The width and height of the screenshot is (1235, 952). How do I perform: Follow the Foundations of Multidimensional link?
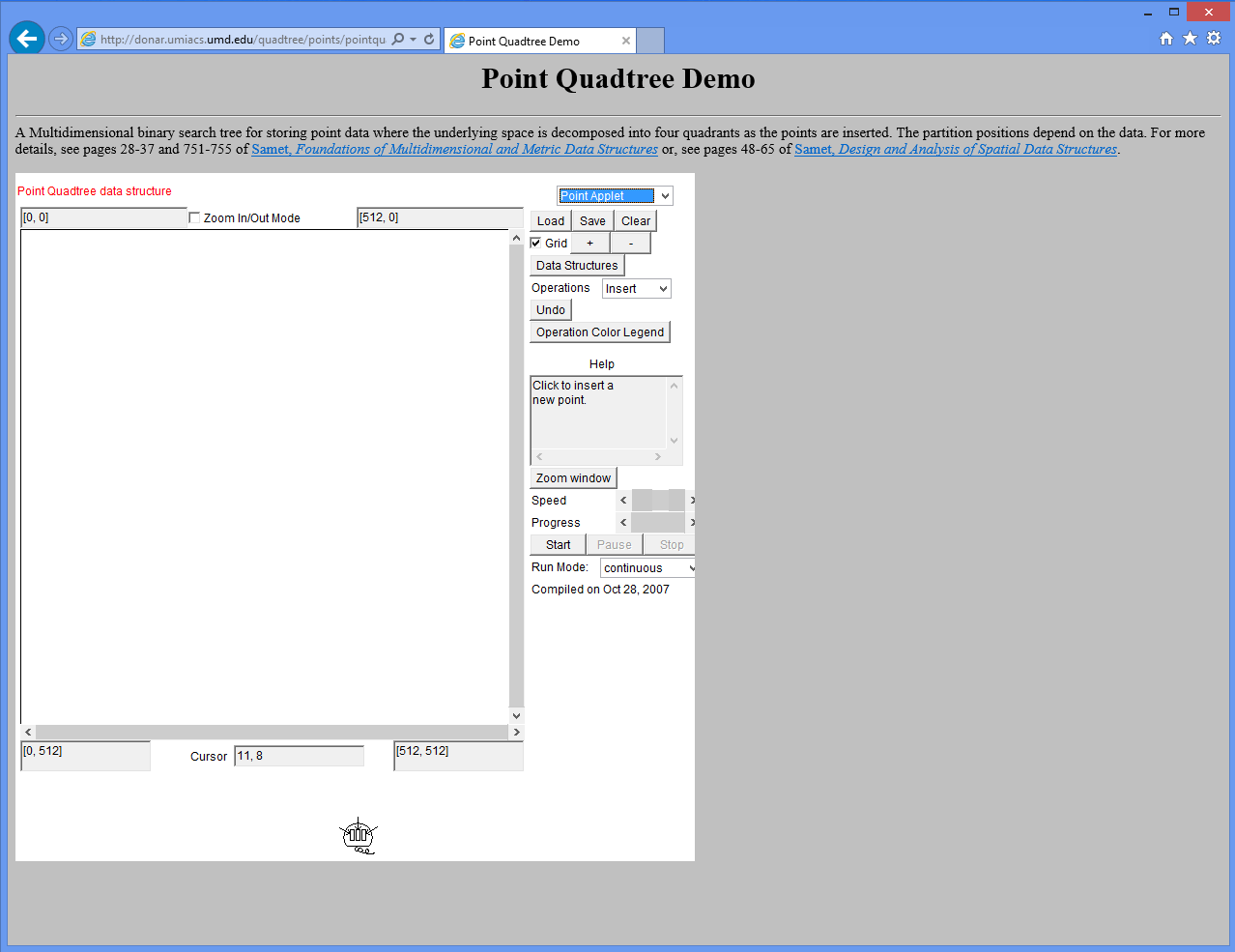click(454, 149)
